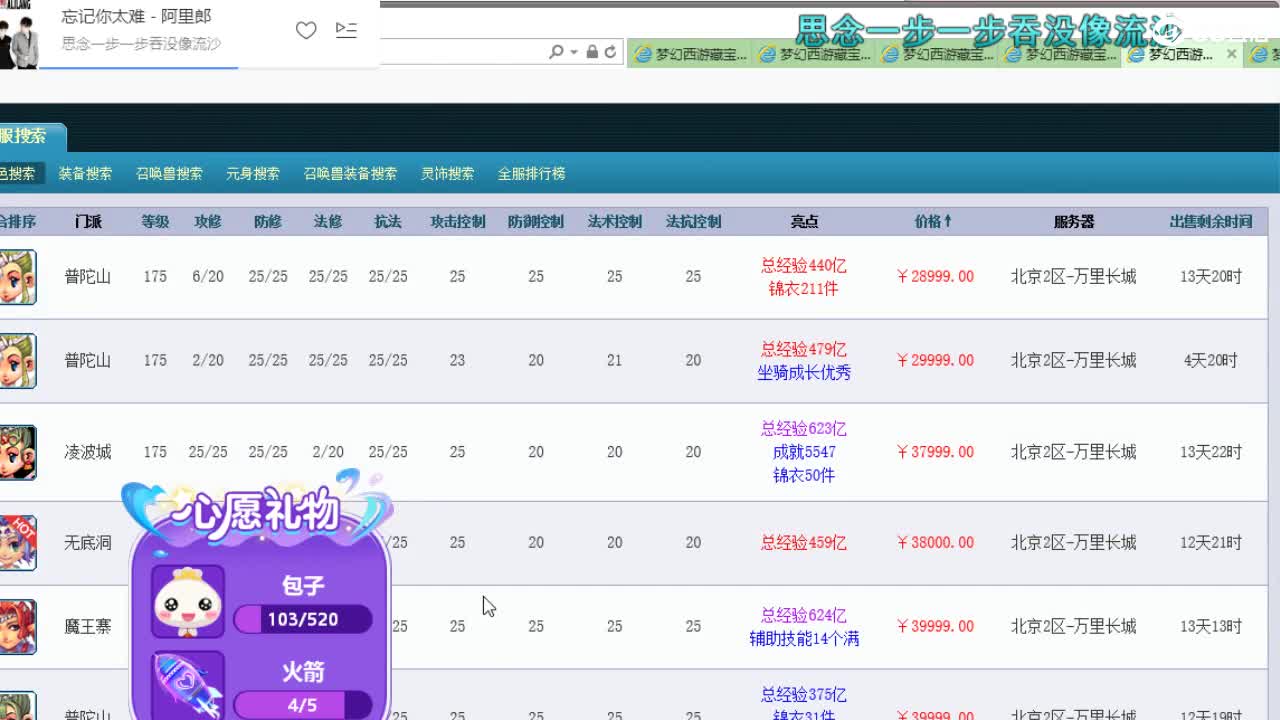
Task: Click the 凌波城 character avatar icon
Action: [18, 452]
